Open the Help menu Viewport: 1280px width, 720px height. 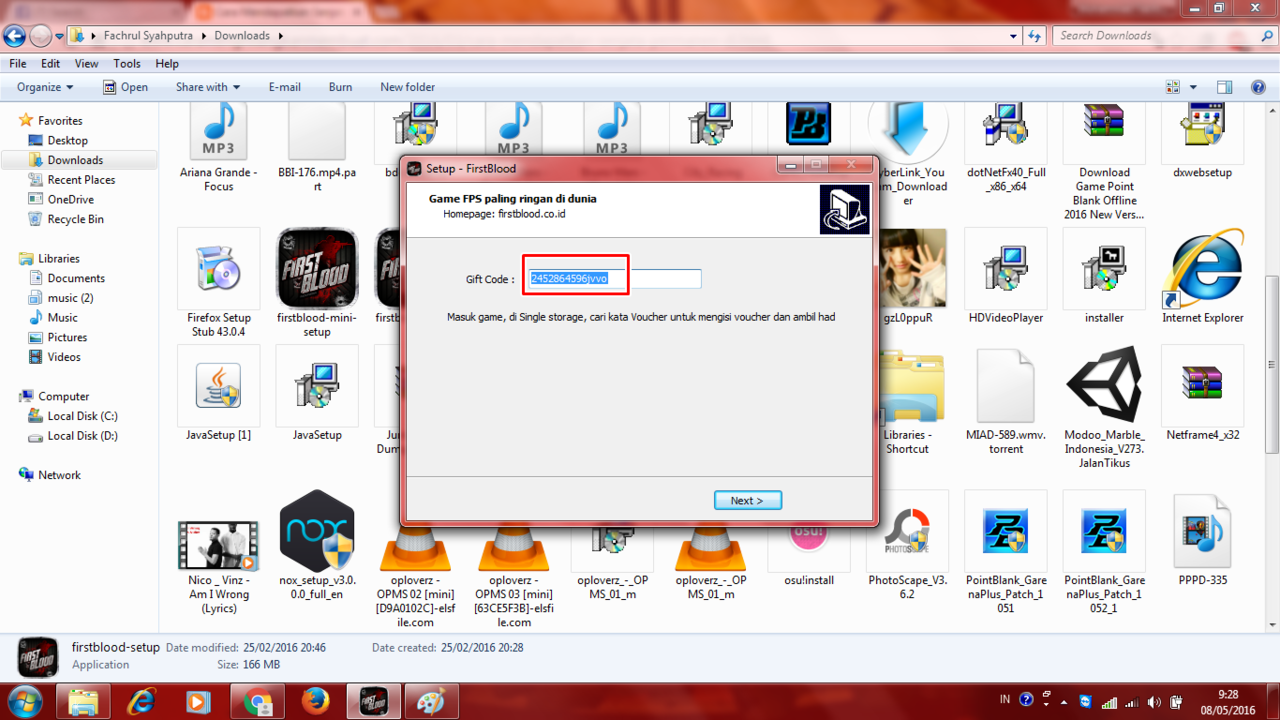[167, 64]
